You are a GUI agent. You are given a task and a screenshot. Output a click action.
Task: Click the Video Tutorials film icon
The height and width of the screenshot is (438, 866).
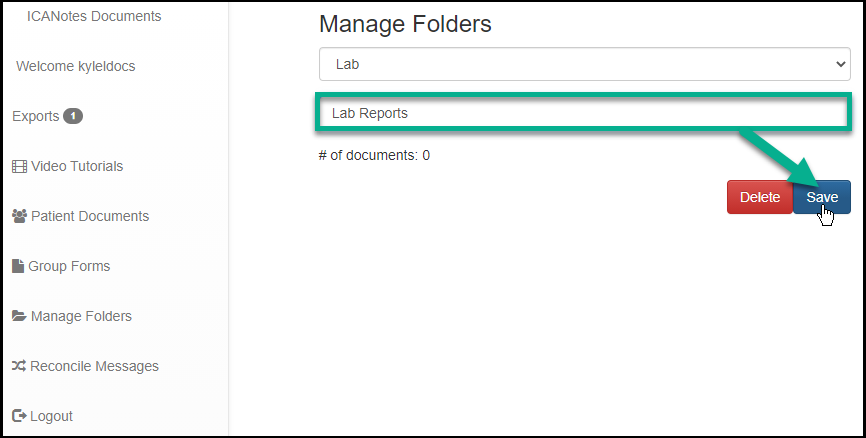coord(19,166)
